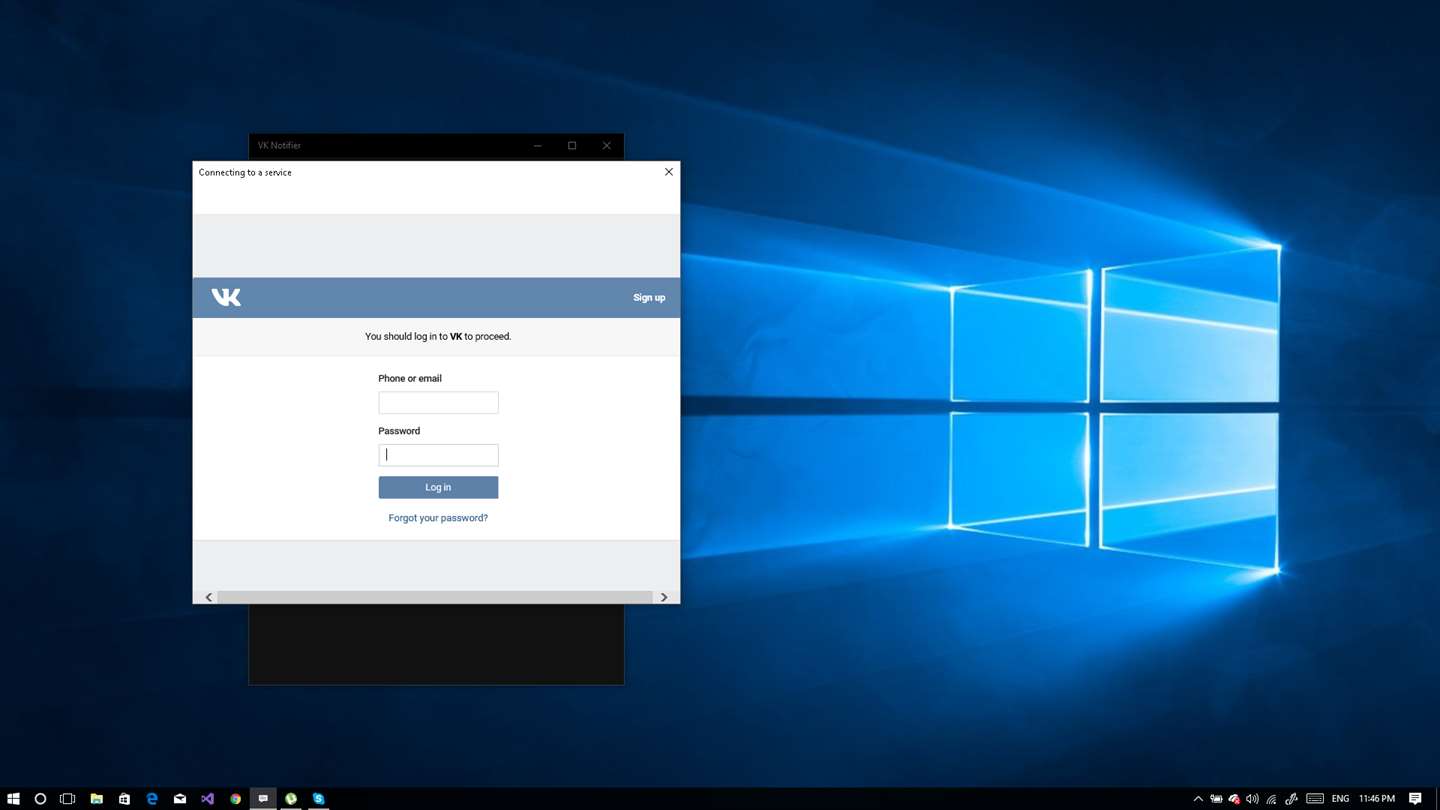Image resolution: width=1440 pixels, height=810 pixels.
Task: Open Google Chrome from the taskbar
Action: (x=235, y=799)
